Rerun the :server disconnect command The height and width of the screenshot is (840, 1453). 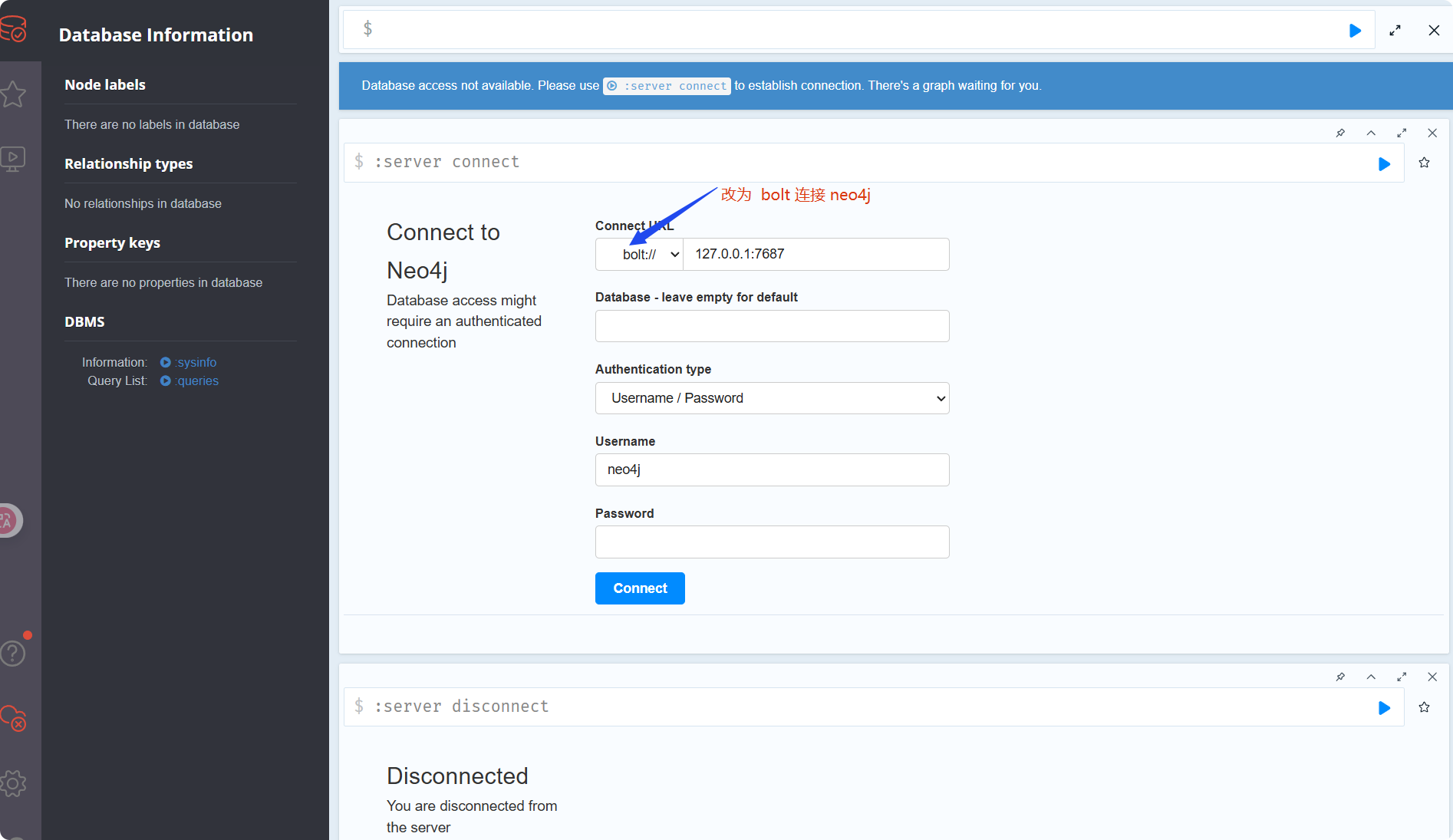1384,707
